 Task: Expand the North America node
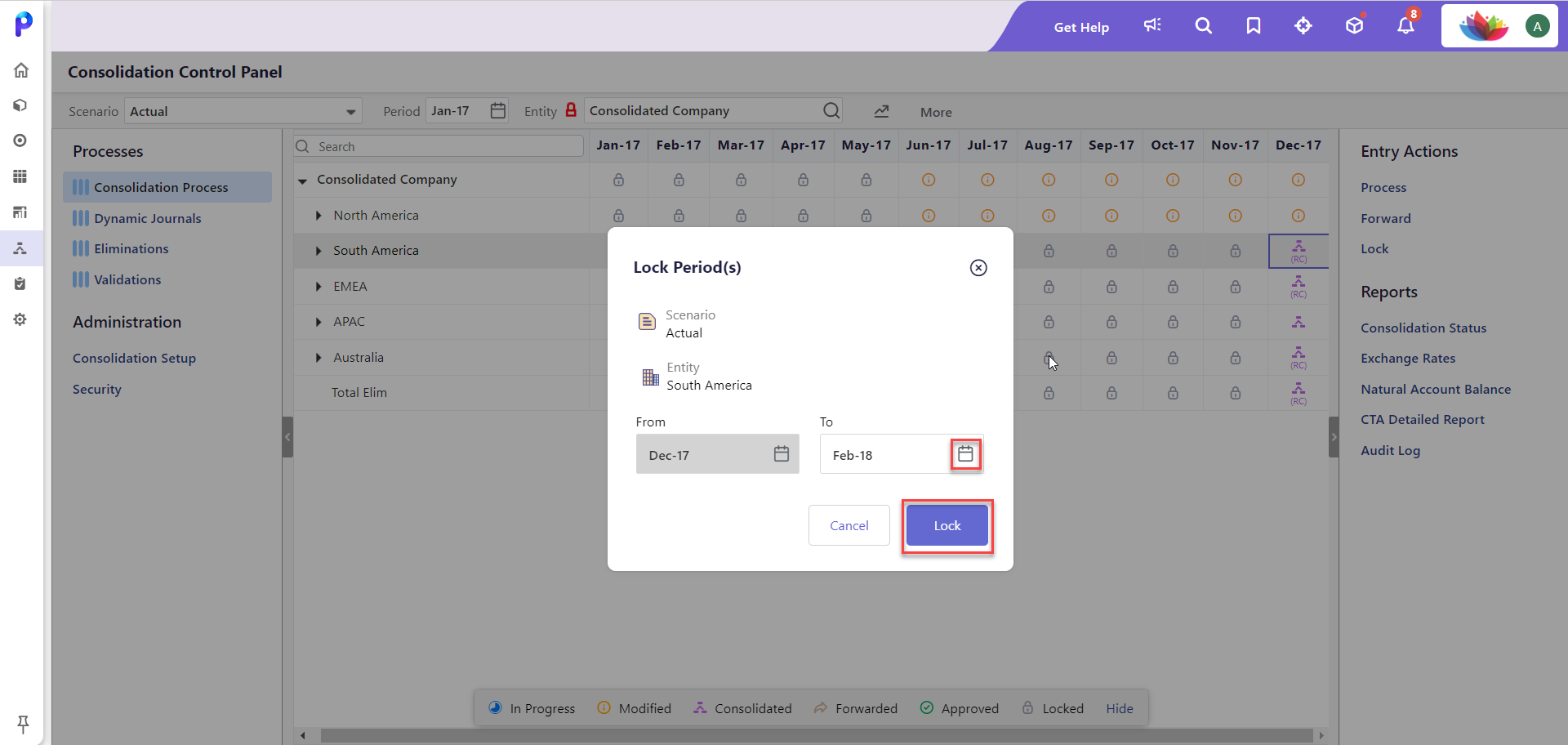318,216
